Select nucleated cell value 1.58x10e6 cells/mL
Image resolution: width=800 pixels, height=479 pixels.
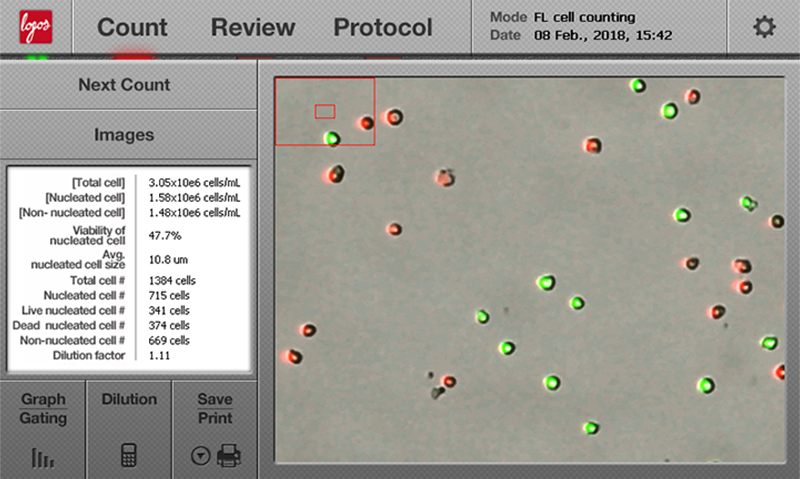click(x=194, y=197)
